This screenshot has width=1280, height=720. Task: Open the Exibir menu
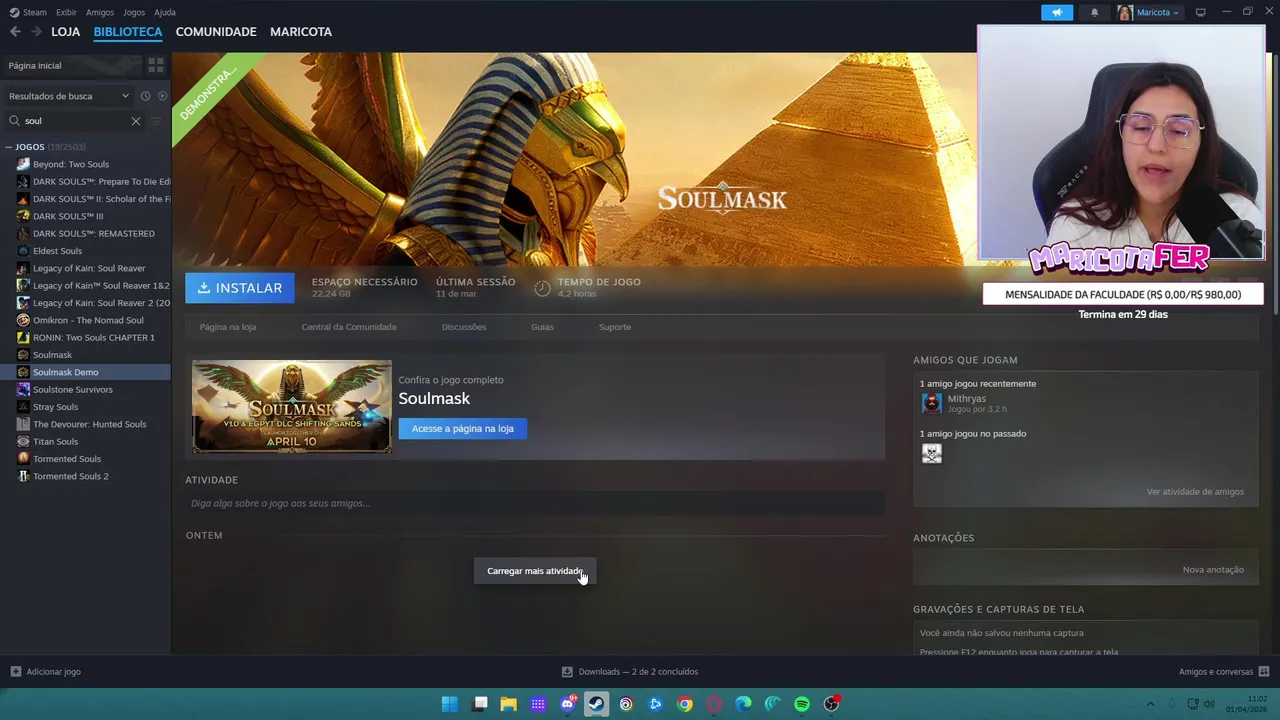(66, 12)
